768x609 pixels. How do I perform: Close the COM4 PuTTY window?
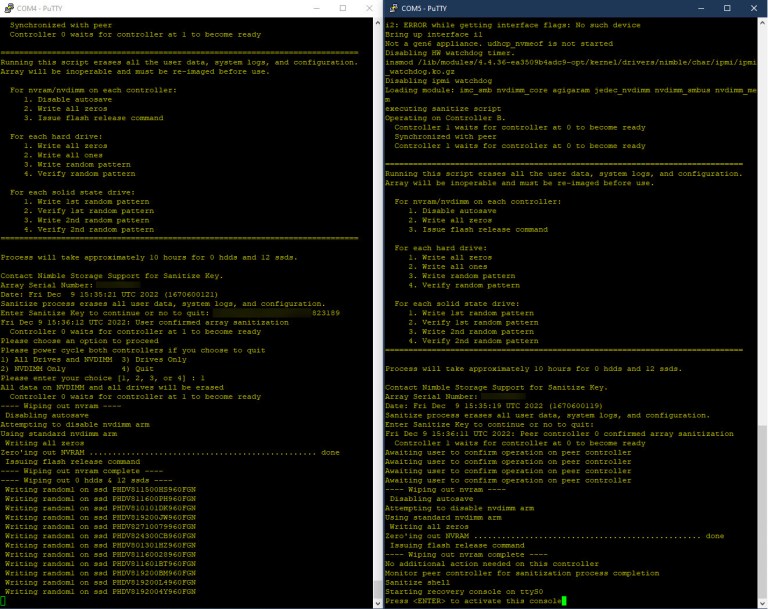tap(369, 8)
